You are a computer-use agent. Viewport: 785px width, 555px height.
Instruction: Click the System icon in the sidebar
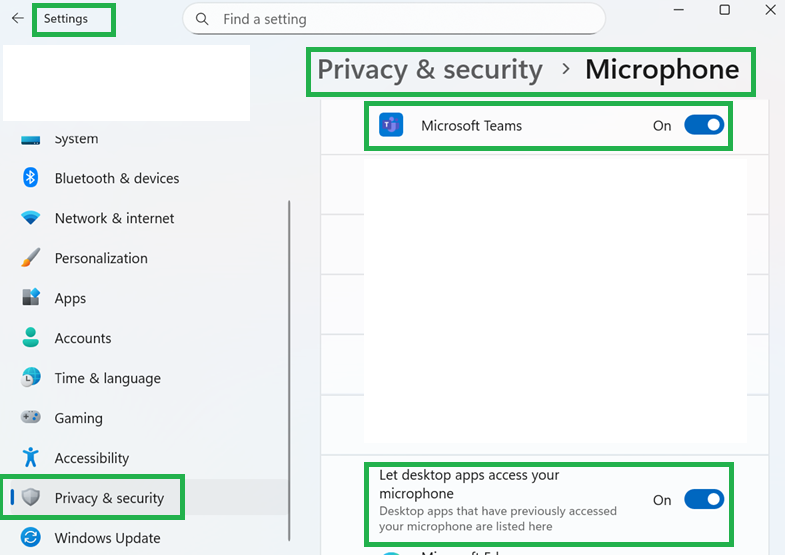(x=31, y=140)
